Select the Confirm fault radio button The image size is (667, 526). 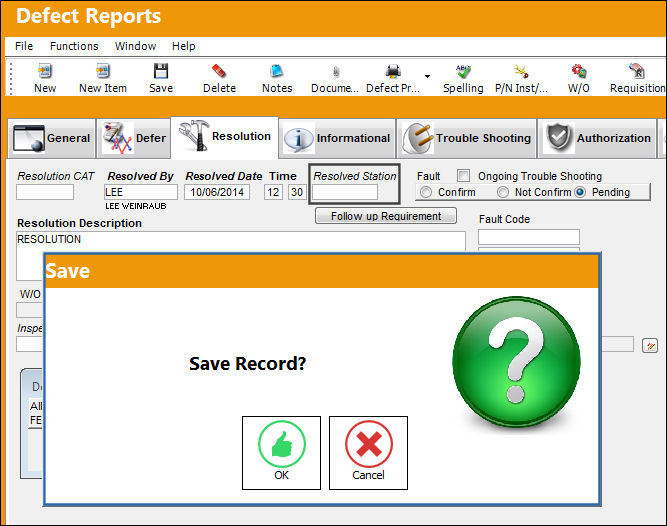[425, 192]
